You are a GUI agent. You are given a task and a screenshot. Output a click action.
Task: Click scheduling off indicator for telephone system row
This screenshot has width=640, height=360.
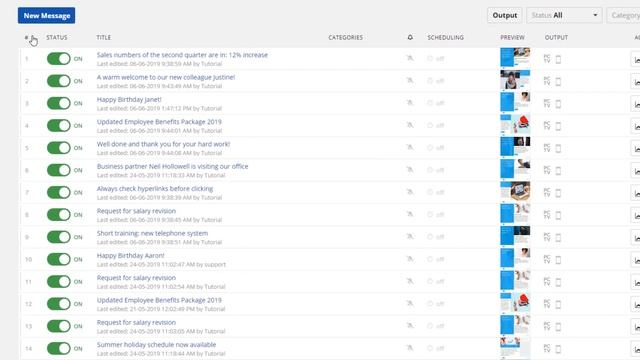436,237
